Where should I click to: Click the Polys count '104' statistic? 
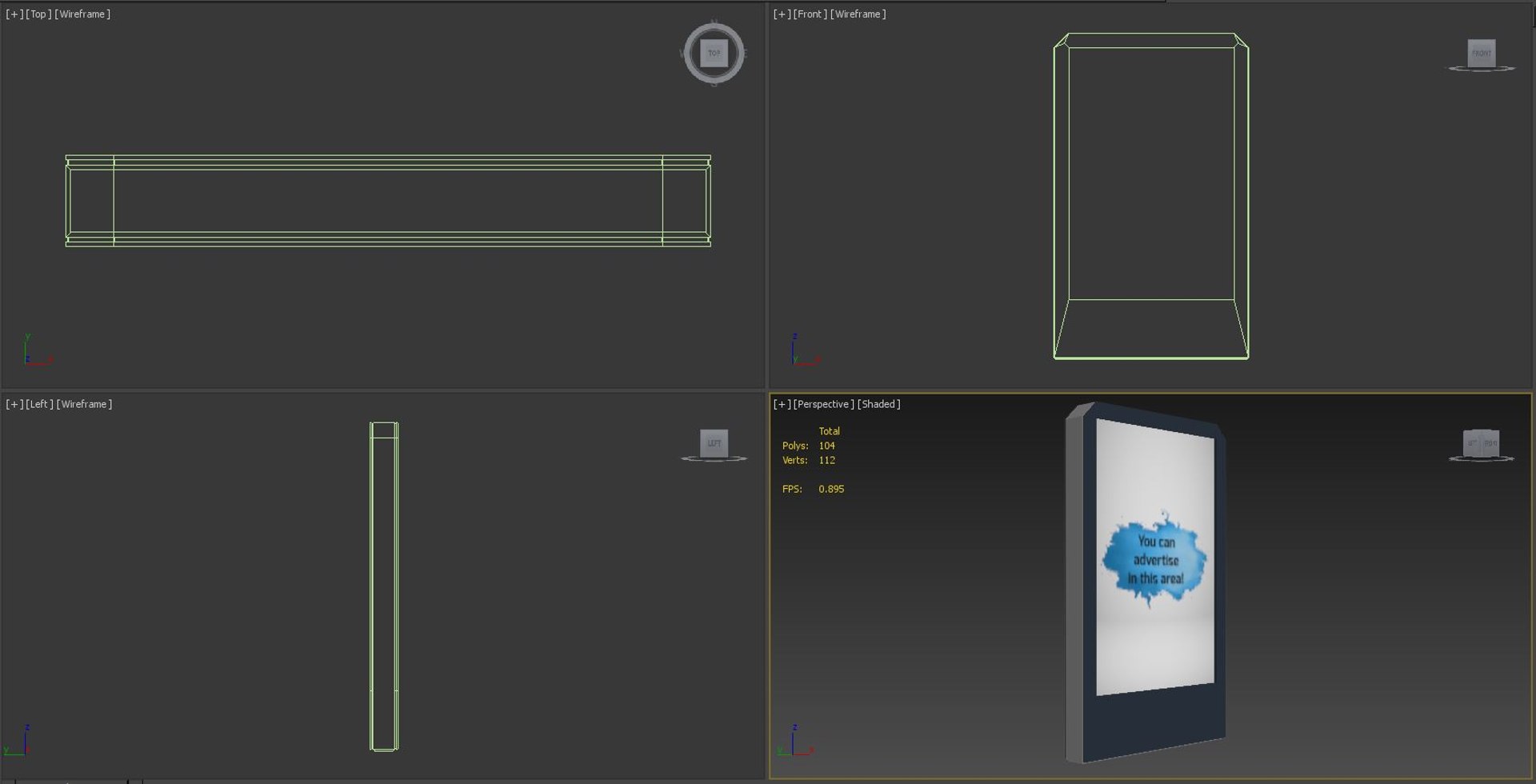[826, 446]
